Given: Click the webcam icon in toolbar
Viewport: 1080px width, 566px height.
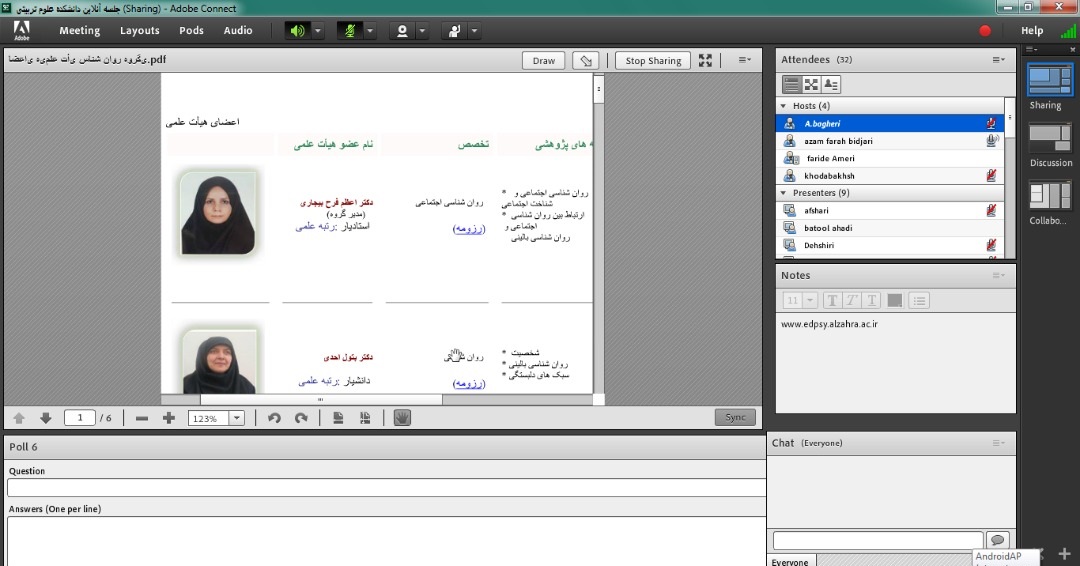Looking at the screenshot, I should coord(402,31).
